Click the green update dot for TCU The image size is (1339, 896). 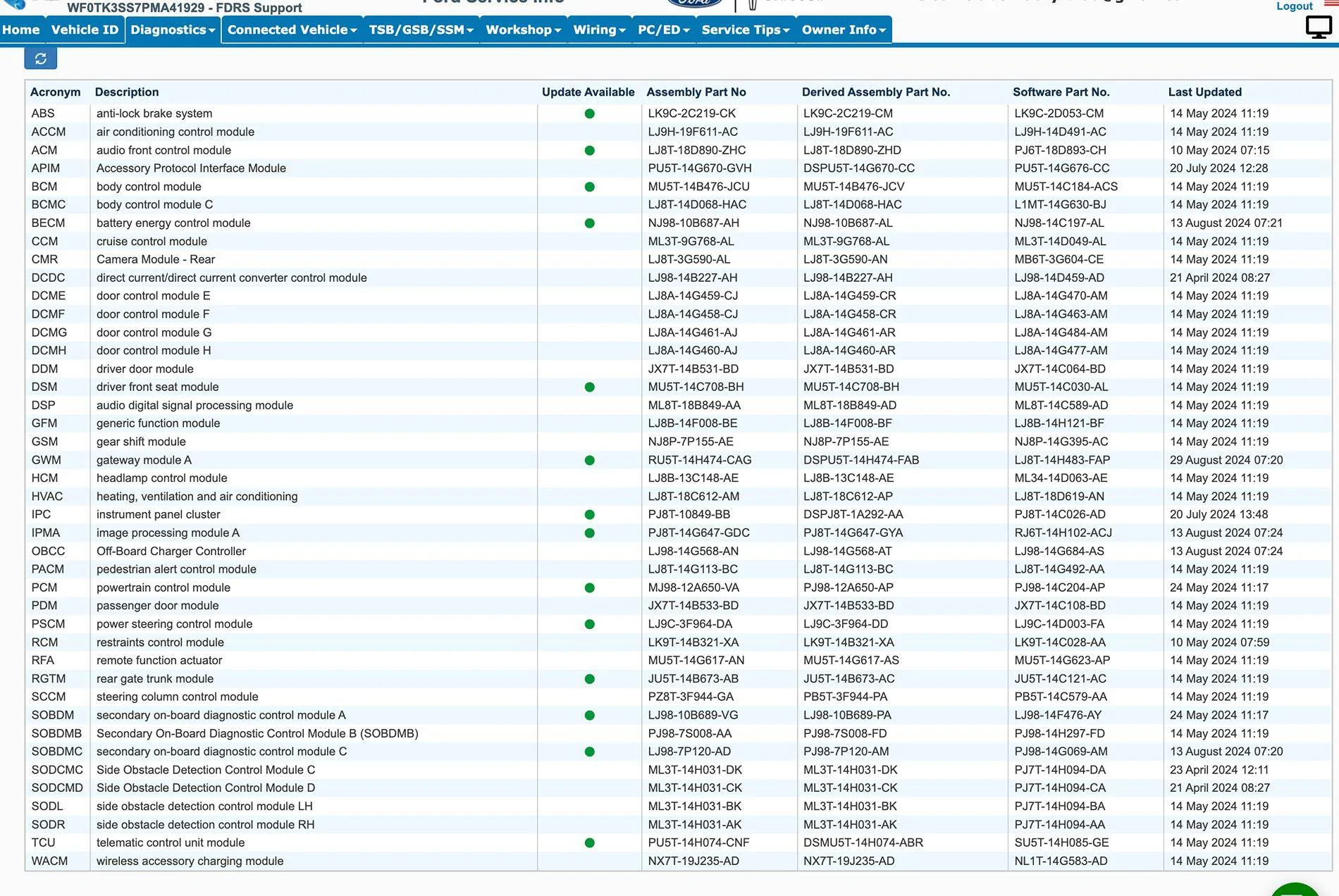pos(590,842)
